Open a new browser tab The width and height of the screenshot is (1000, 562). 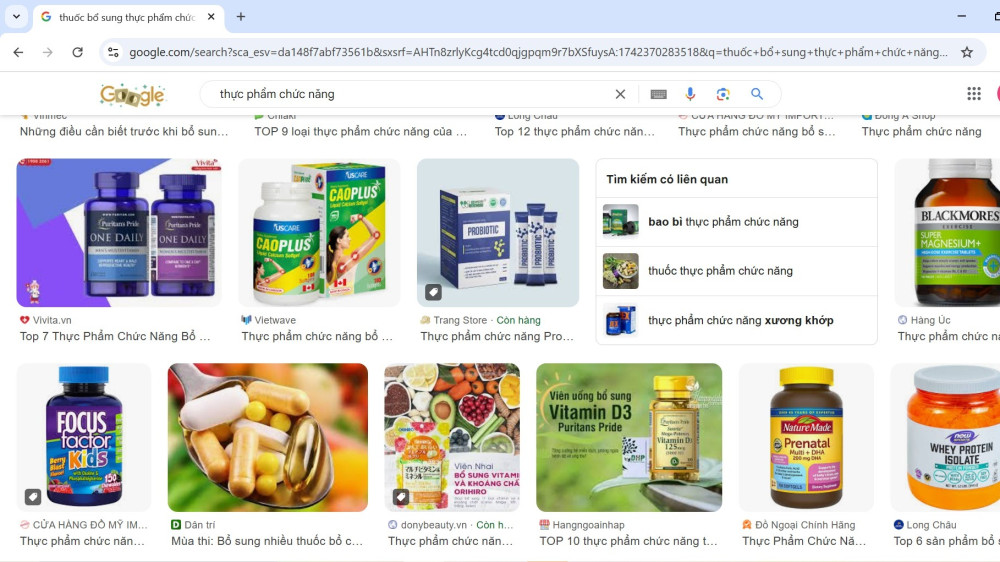pos(240,17)
